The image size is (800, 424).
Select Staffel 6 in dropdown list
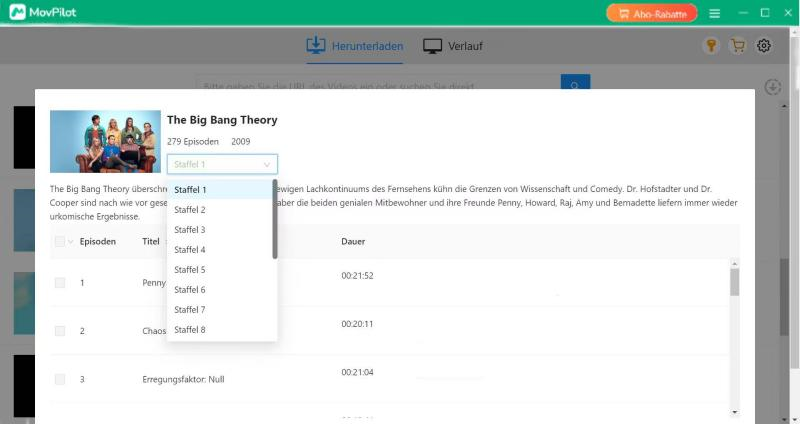[x=190, y=290]
